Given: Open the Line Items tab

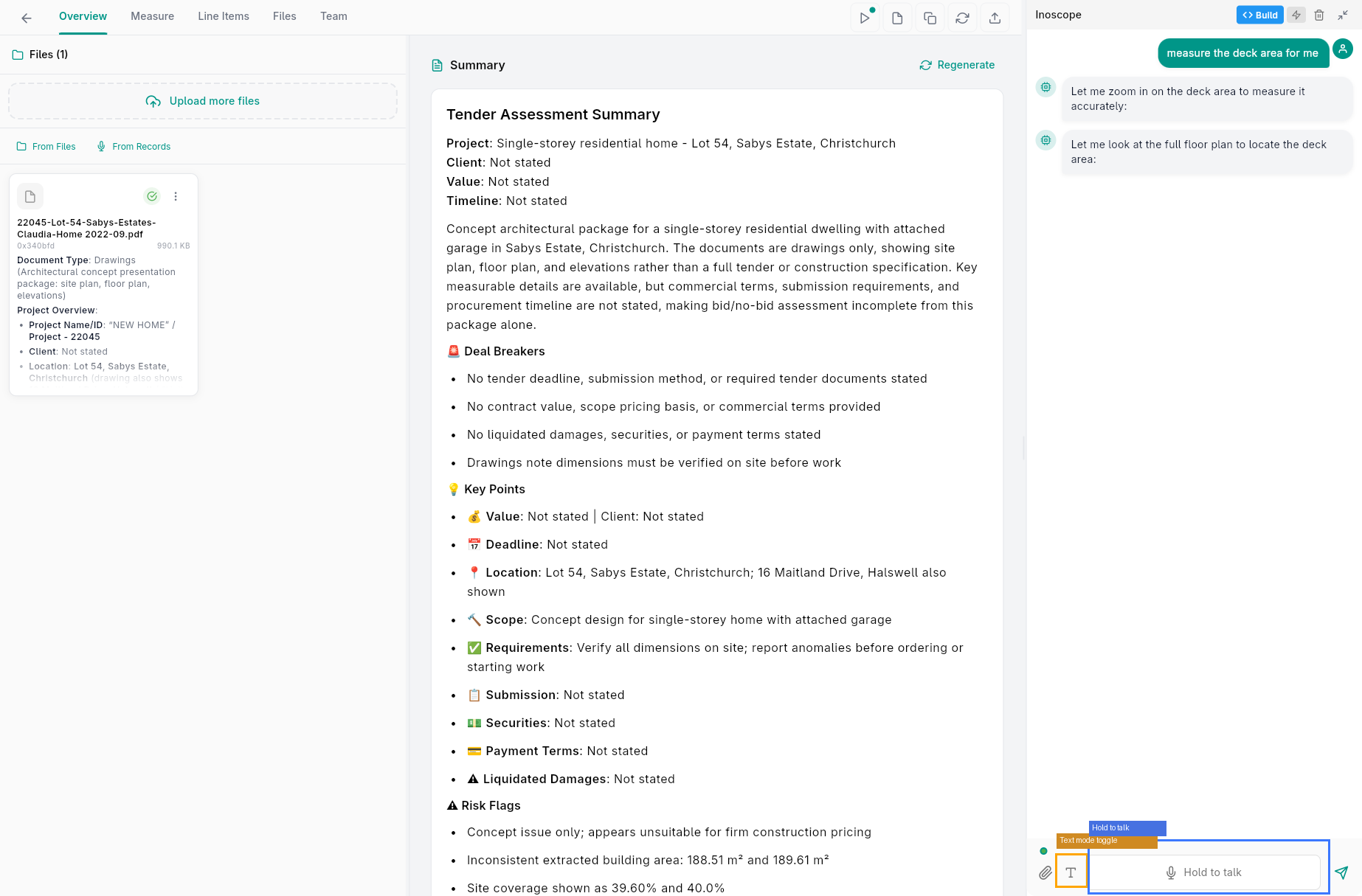Looking at the screenshot, I should (x=224, y=16).
